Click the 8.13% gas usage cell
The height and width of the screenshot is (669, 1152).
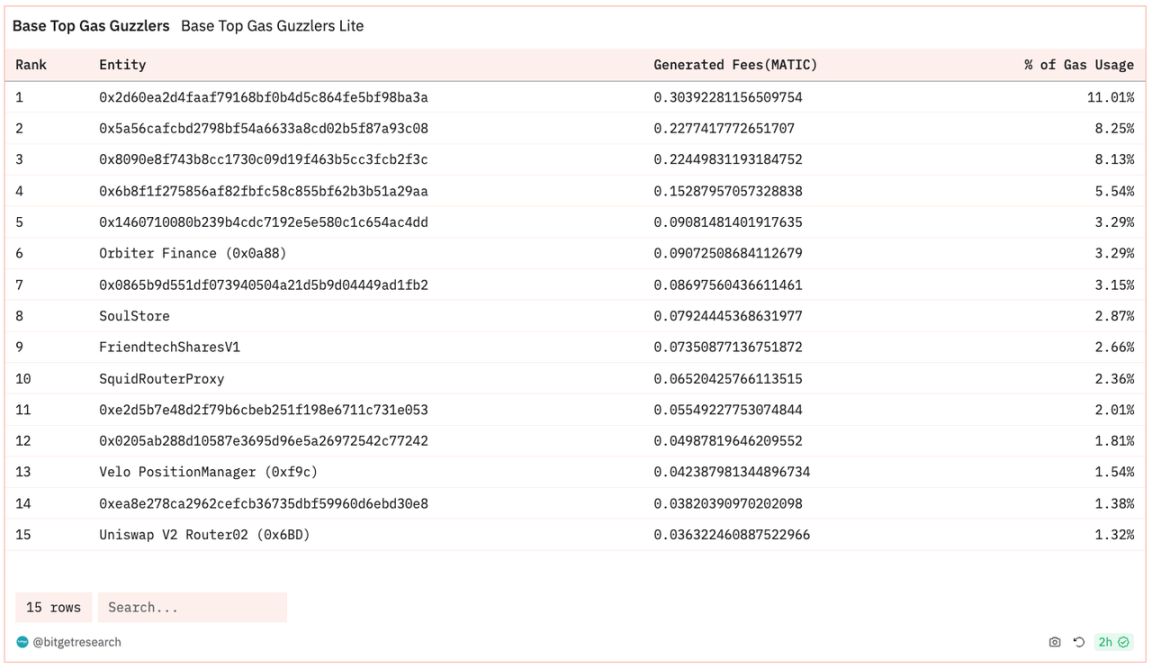1115,159
